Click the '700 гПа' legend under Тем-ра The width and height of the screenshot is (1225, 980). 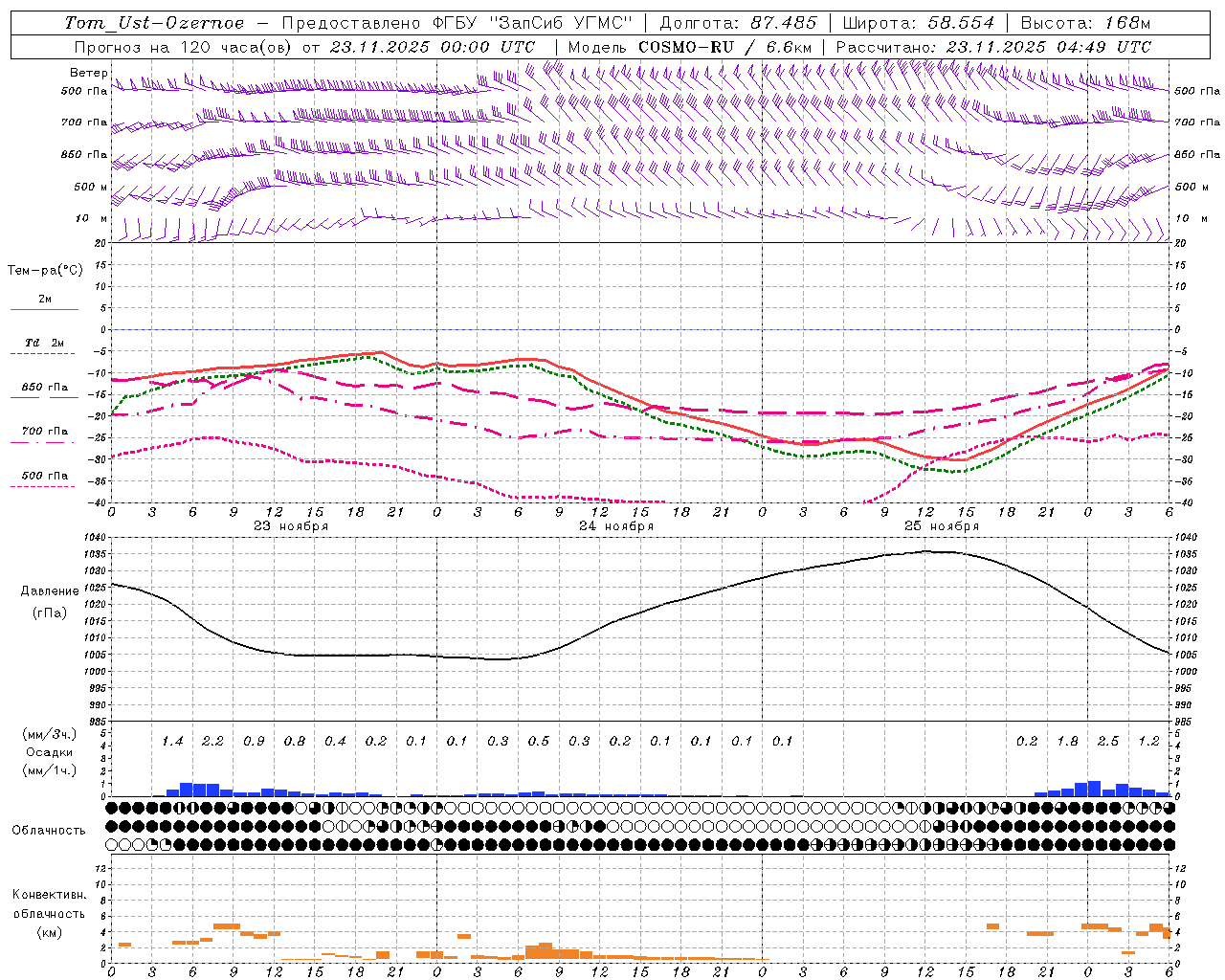45,432
